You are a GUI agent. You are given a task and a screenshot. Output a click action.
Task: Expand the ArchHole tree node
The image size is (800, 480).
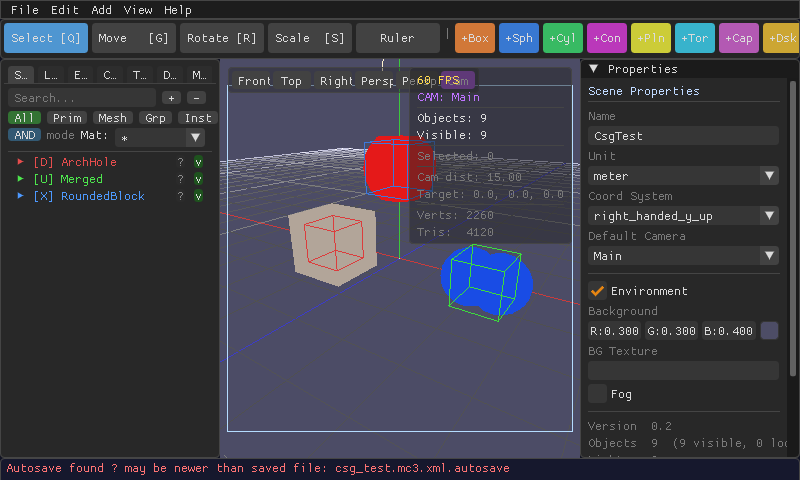pyautogui.click(x=20, y=162)
